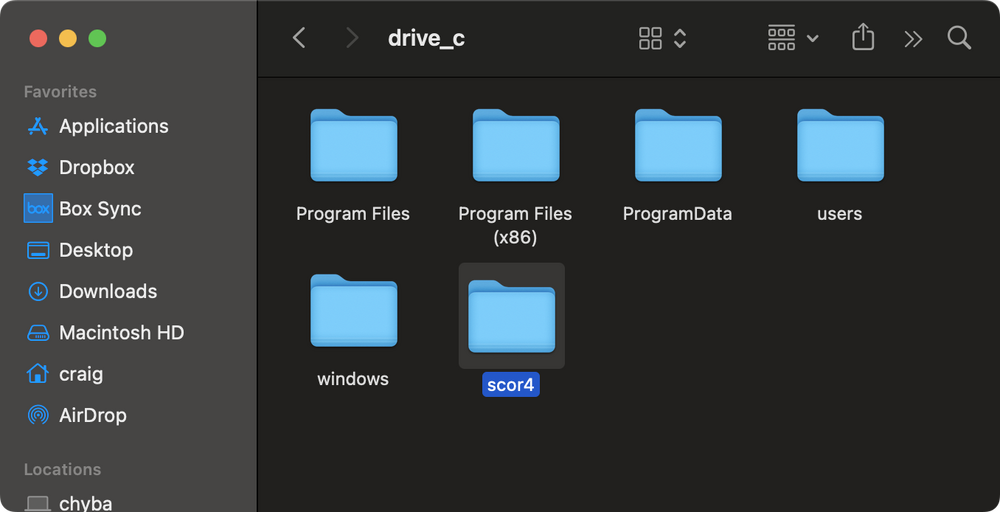
Task: Select Macintosh HD in the sidebar
Action: click(x=121, y=332)
